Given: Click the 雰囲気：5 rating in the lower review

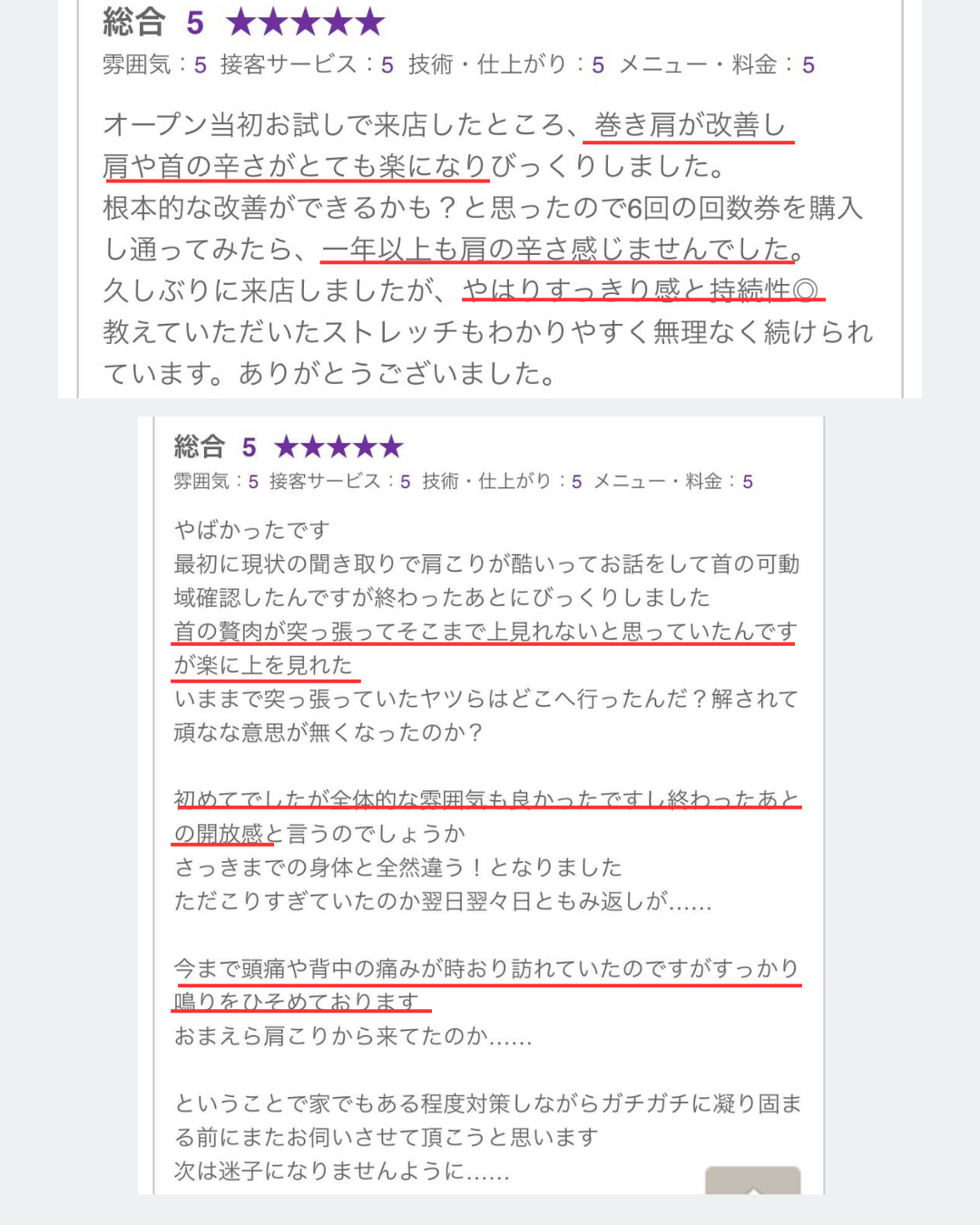Looking at the screenshot, I should (216, 481).
